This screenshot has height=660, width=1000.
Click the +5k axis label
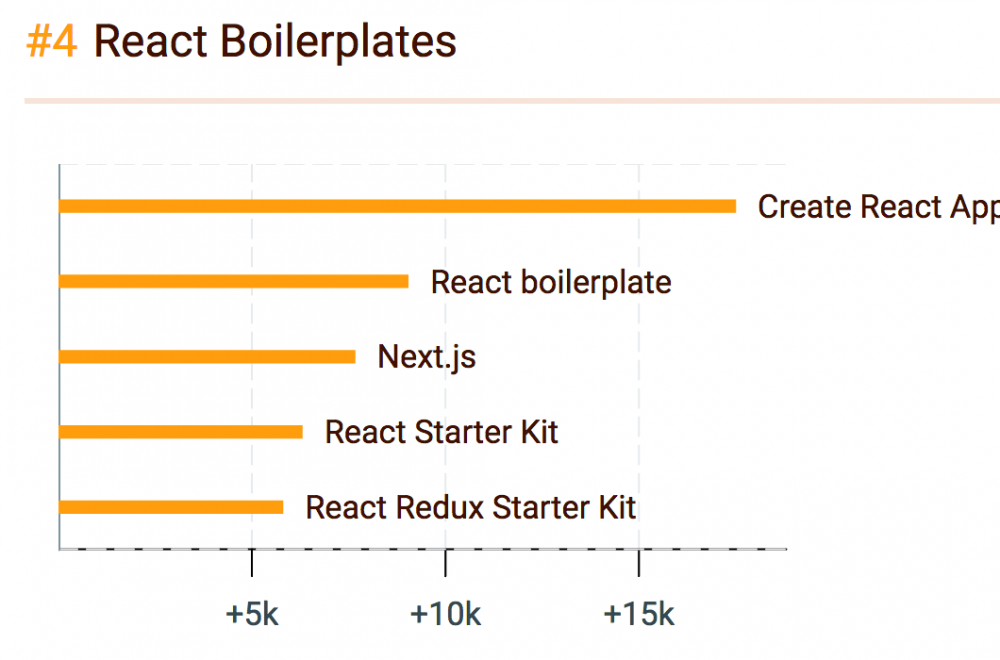pos(252,614)
